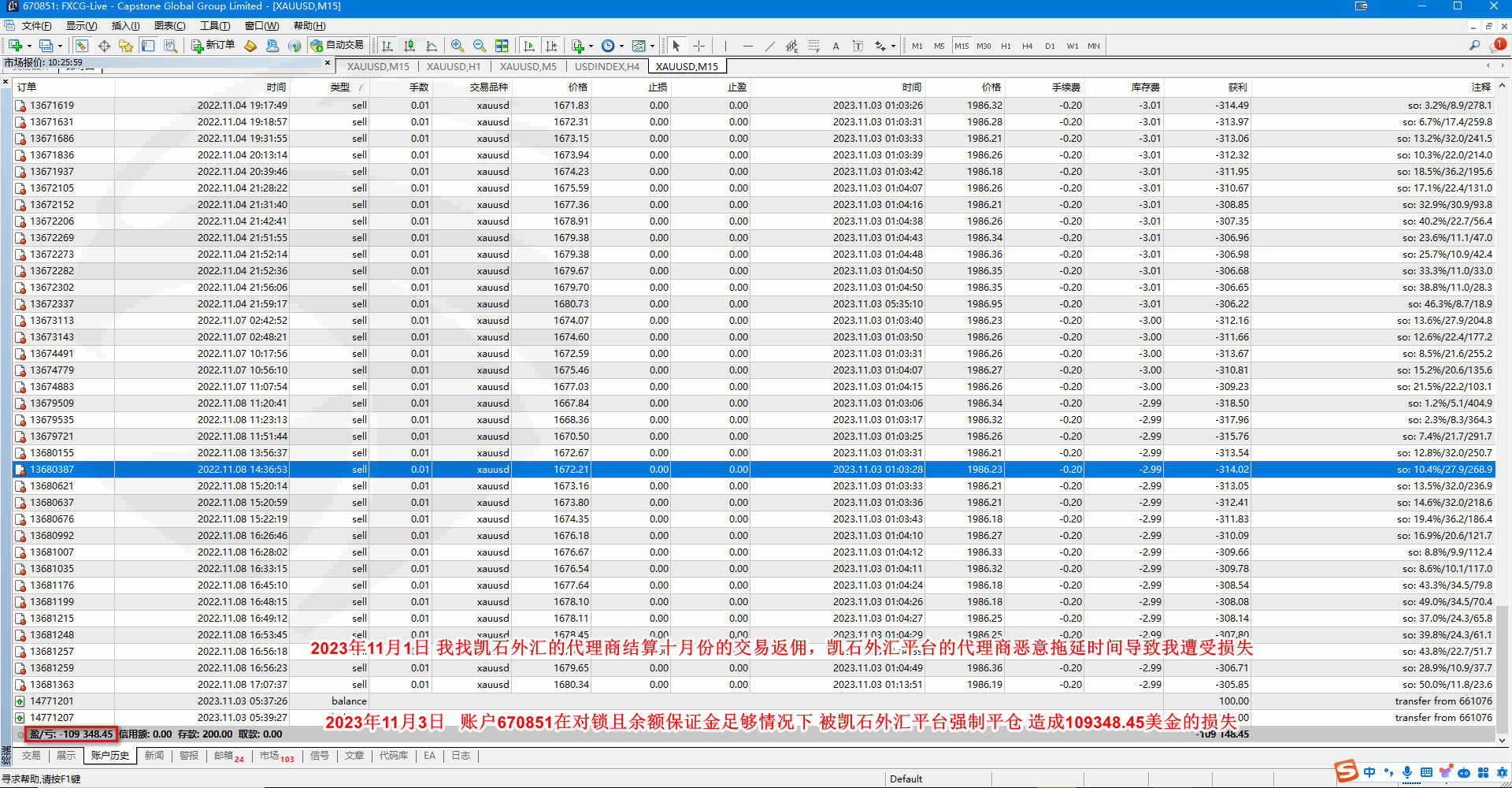Switch chart to bar chart icon

click(387, 46)
